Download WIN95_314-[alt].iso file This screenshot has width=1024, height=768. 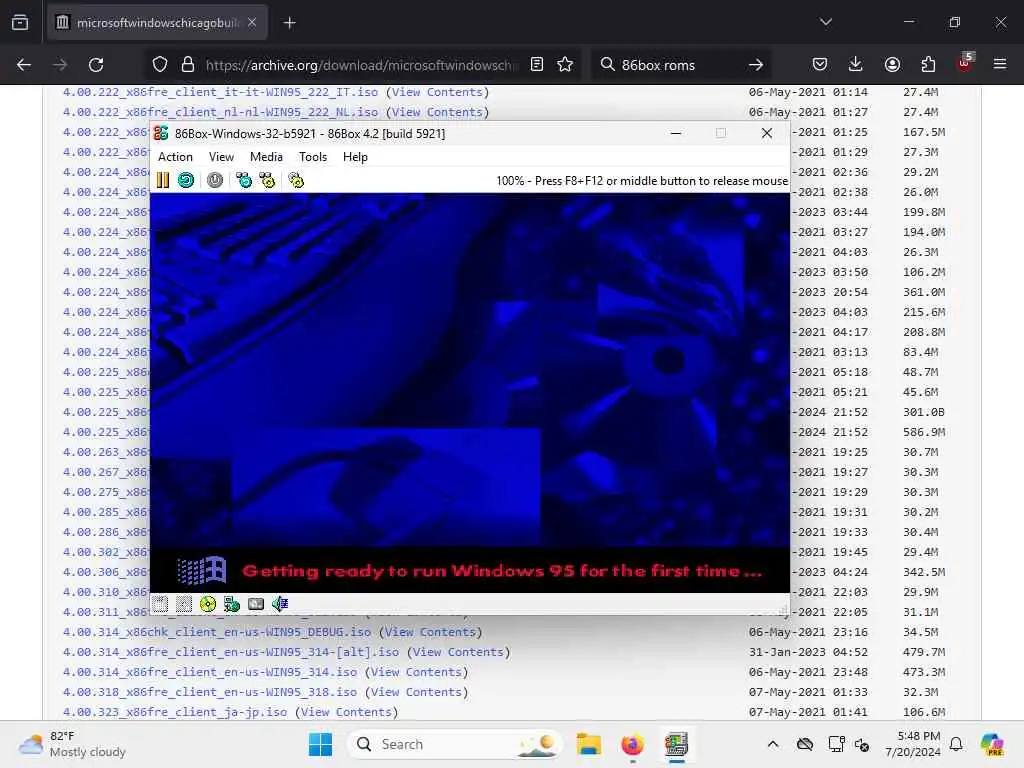(231, 652)
